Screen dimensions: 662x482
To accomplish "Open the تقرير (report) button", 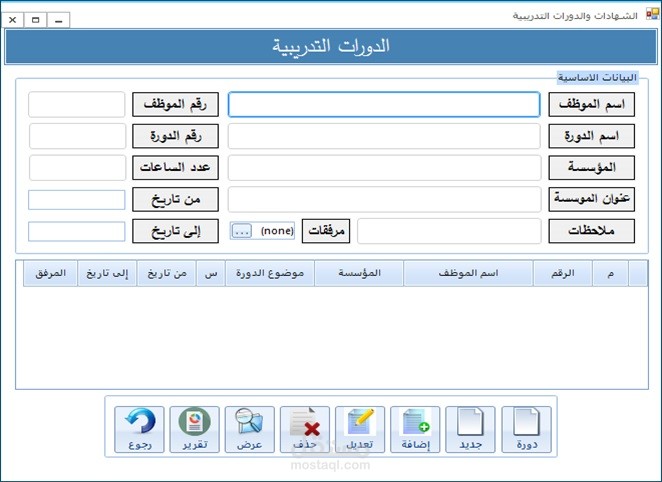I will click(195, 429).
